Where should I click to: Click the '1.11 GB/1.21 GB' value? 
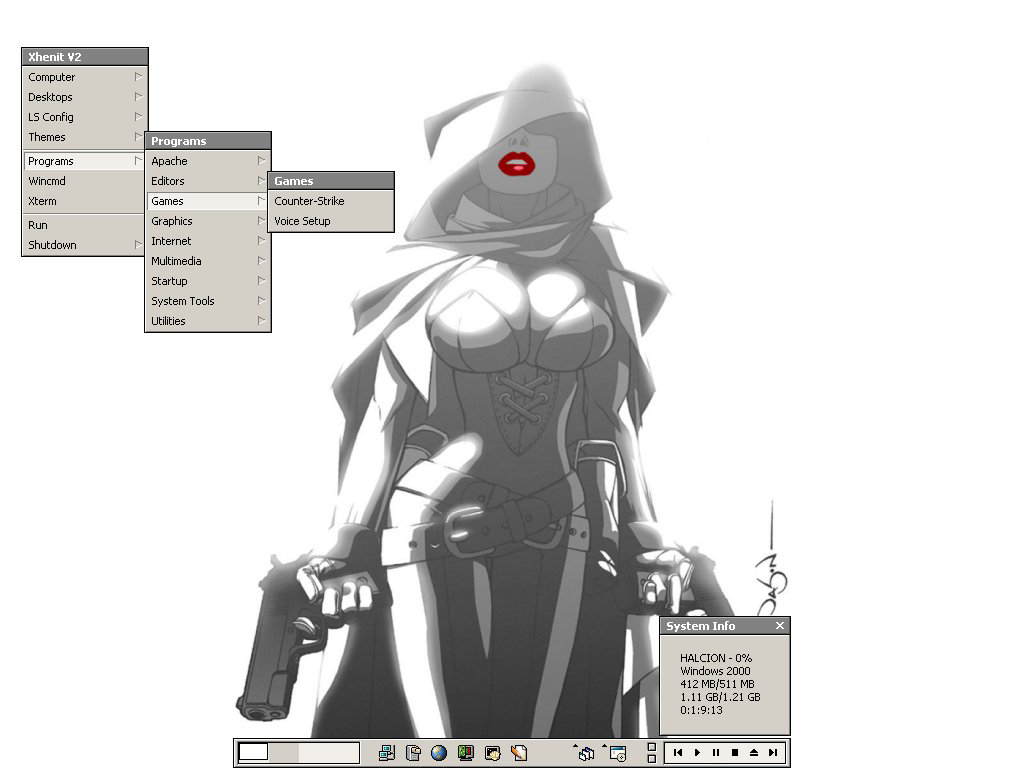pos(720,697)
